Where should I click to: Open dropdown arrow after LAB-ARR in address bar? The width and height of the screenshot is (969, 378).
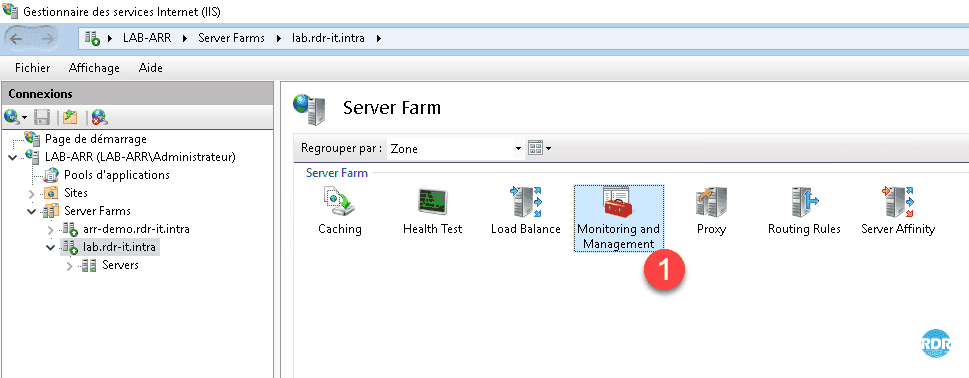185,38
